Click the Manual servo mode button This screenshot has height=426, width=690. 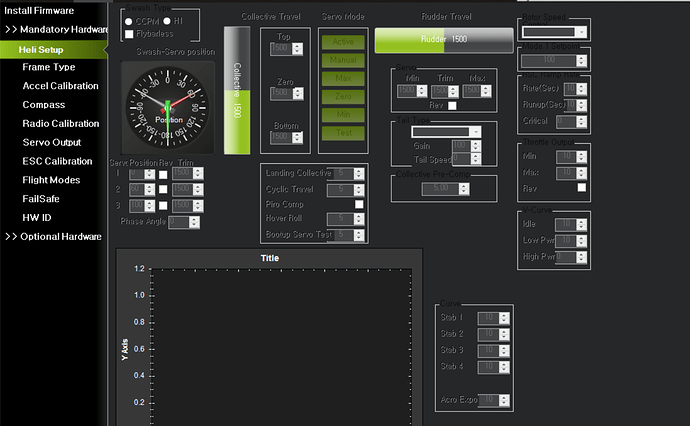[343, 60]
